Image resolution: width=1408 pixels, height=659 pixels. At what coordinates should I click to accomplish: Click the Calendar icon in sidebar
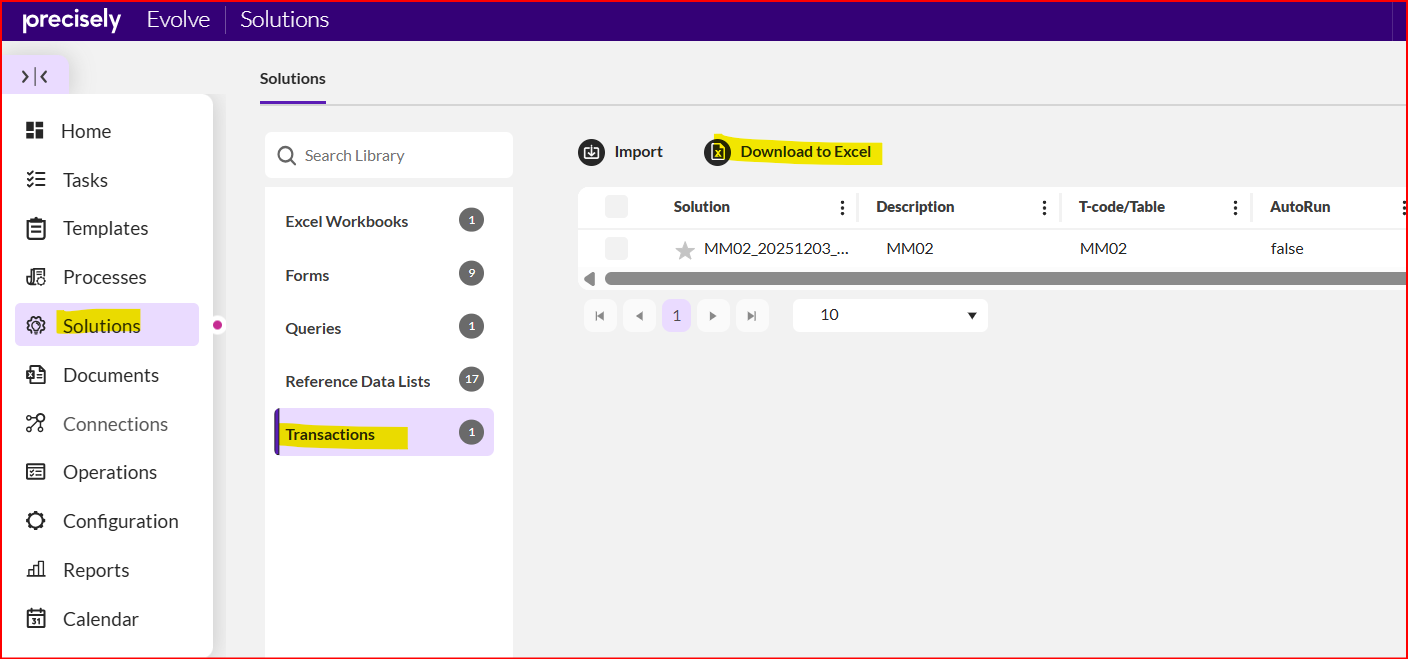[x=36, y=619]
